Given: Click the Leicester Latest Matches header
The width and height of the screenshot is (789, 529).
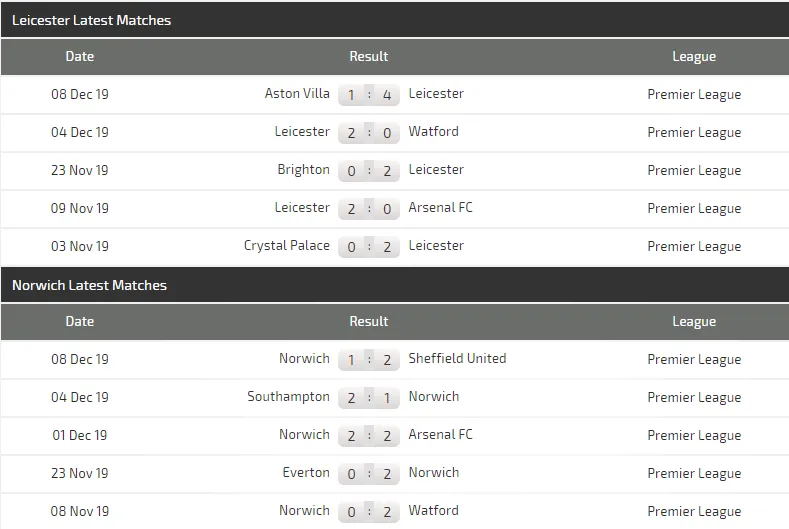Looking at the screenshot, I should coord(91,20).
